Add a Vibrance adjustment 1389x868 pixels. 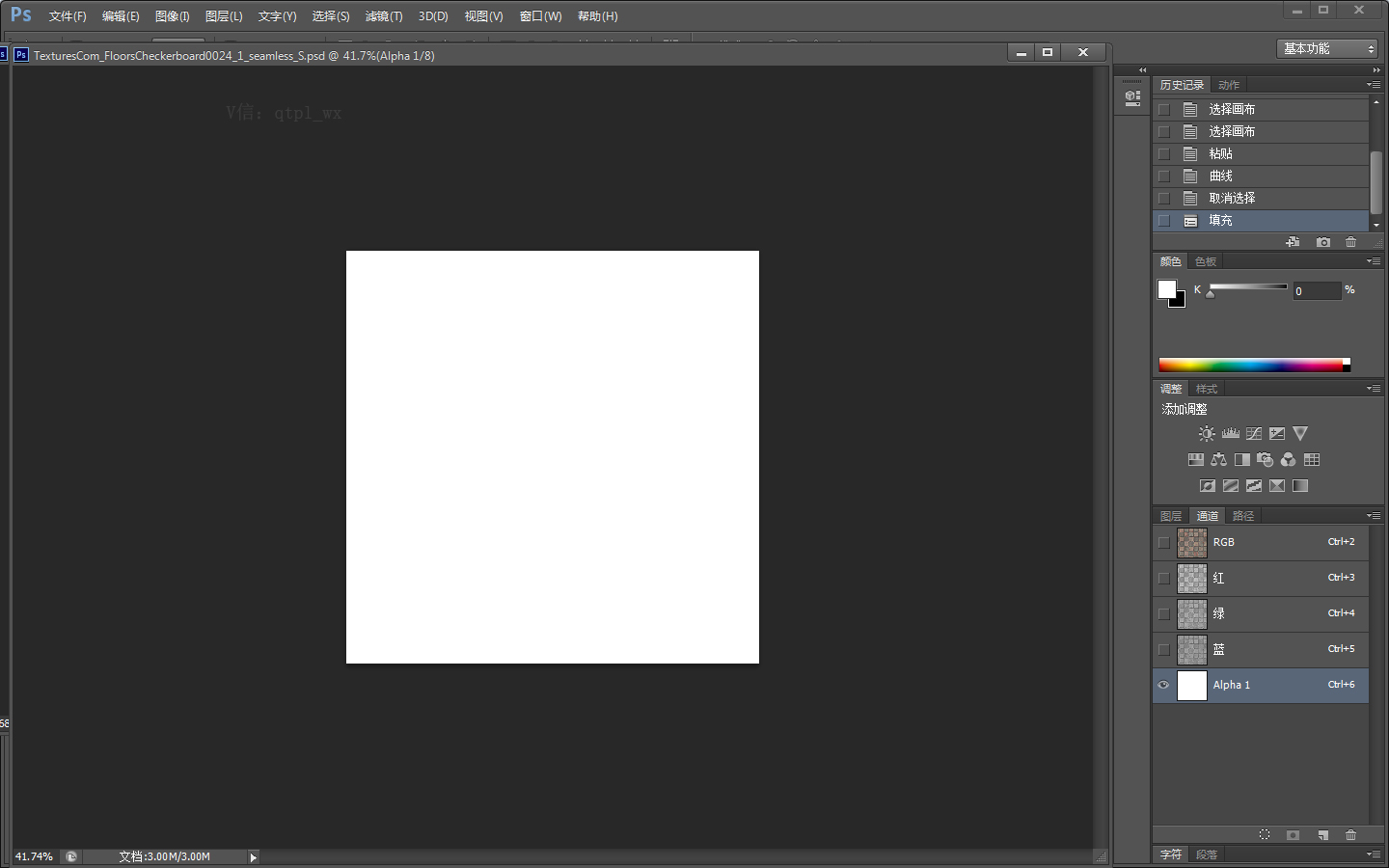(x=1300, y=434)
